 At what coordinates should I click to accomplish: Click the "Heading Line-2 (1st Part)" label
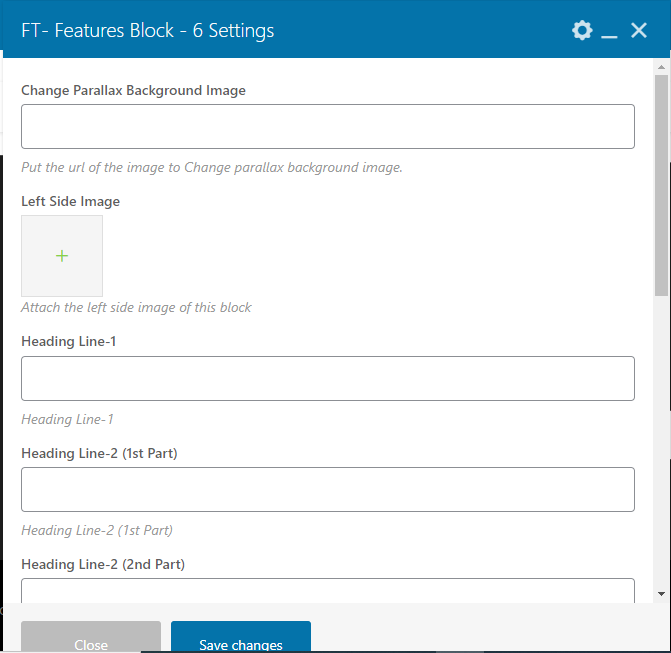(x=99, y=453)
